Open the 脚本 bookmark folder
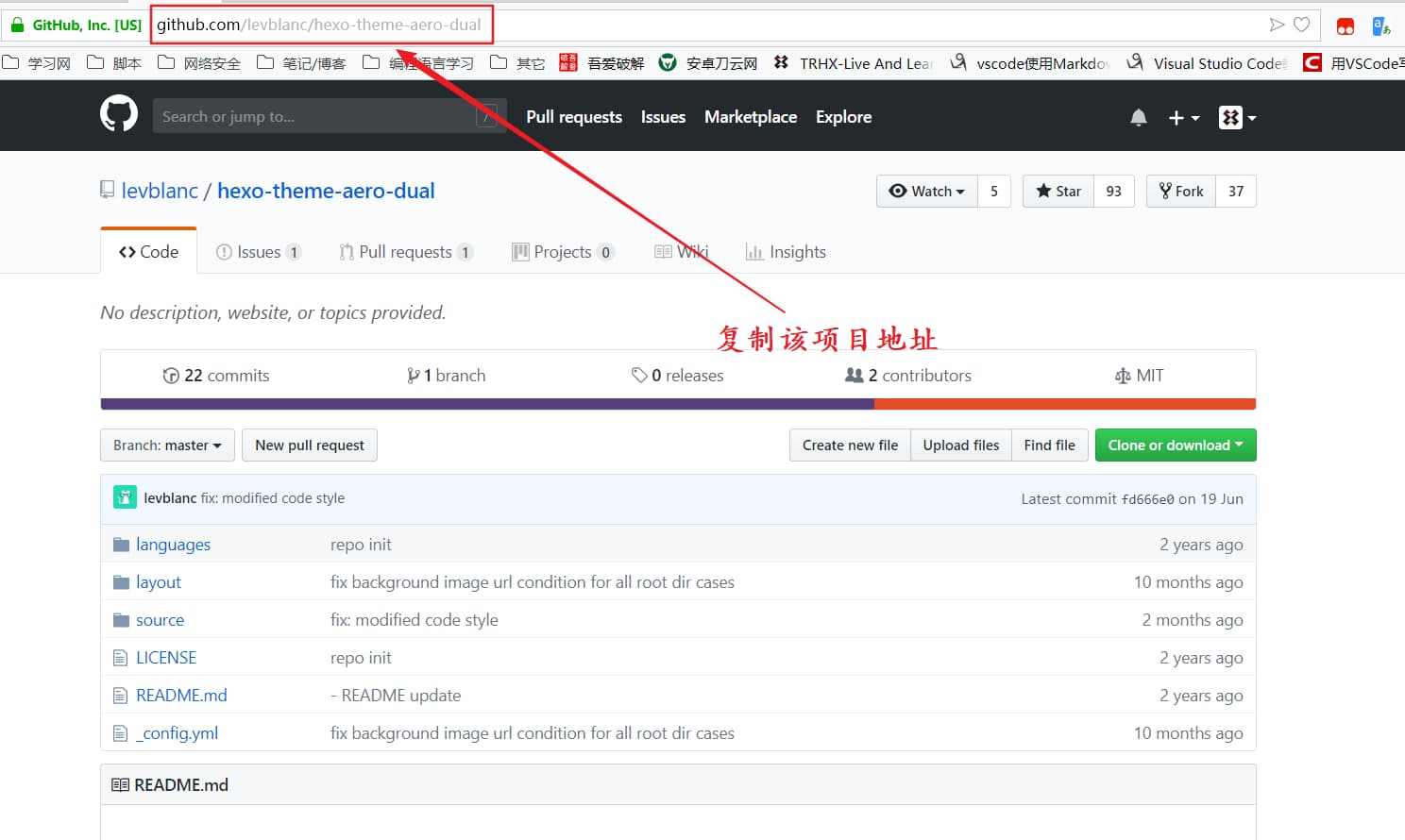 [114, 63]
